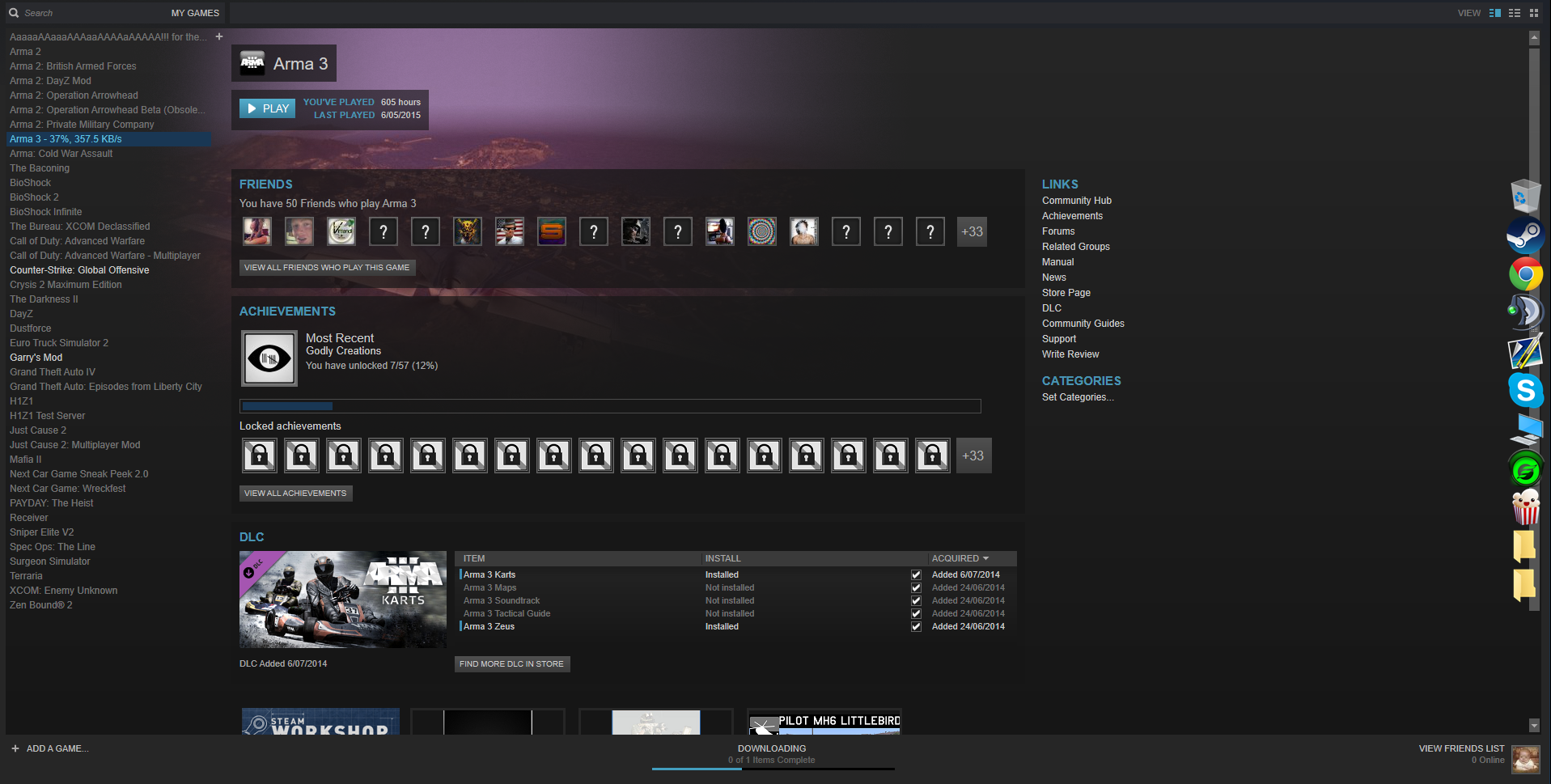Screen dimensions: 1551x784
Task: Open the Godly Creations achievement eye icon
Action: tap(269, 358)
